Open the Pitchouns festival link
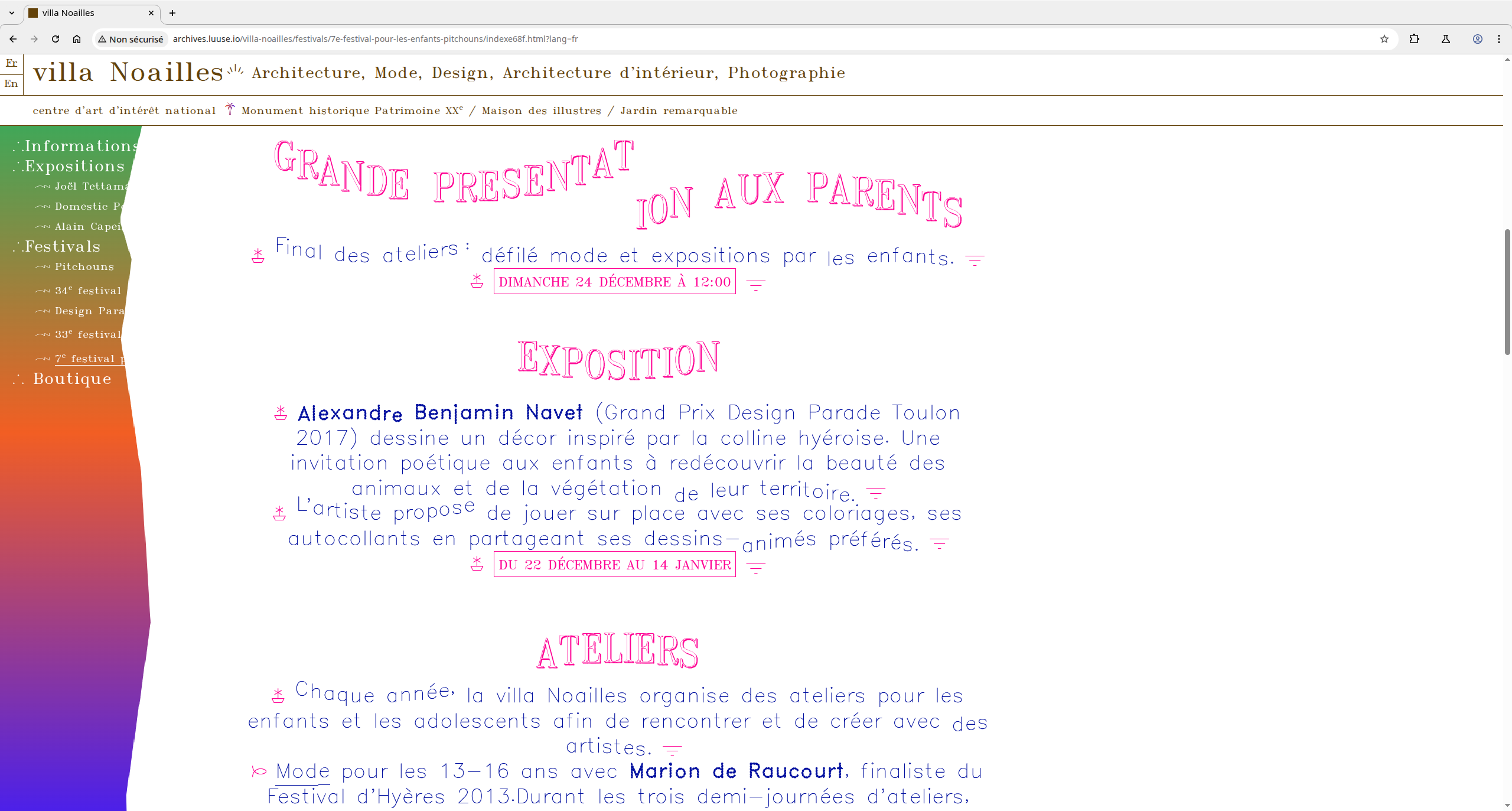1512x811 pixels. tap(84, 267)
